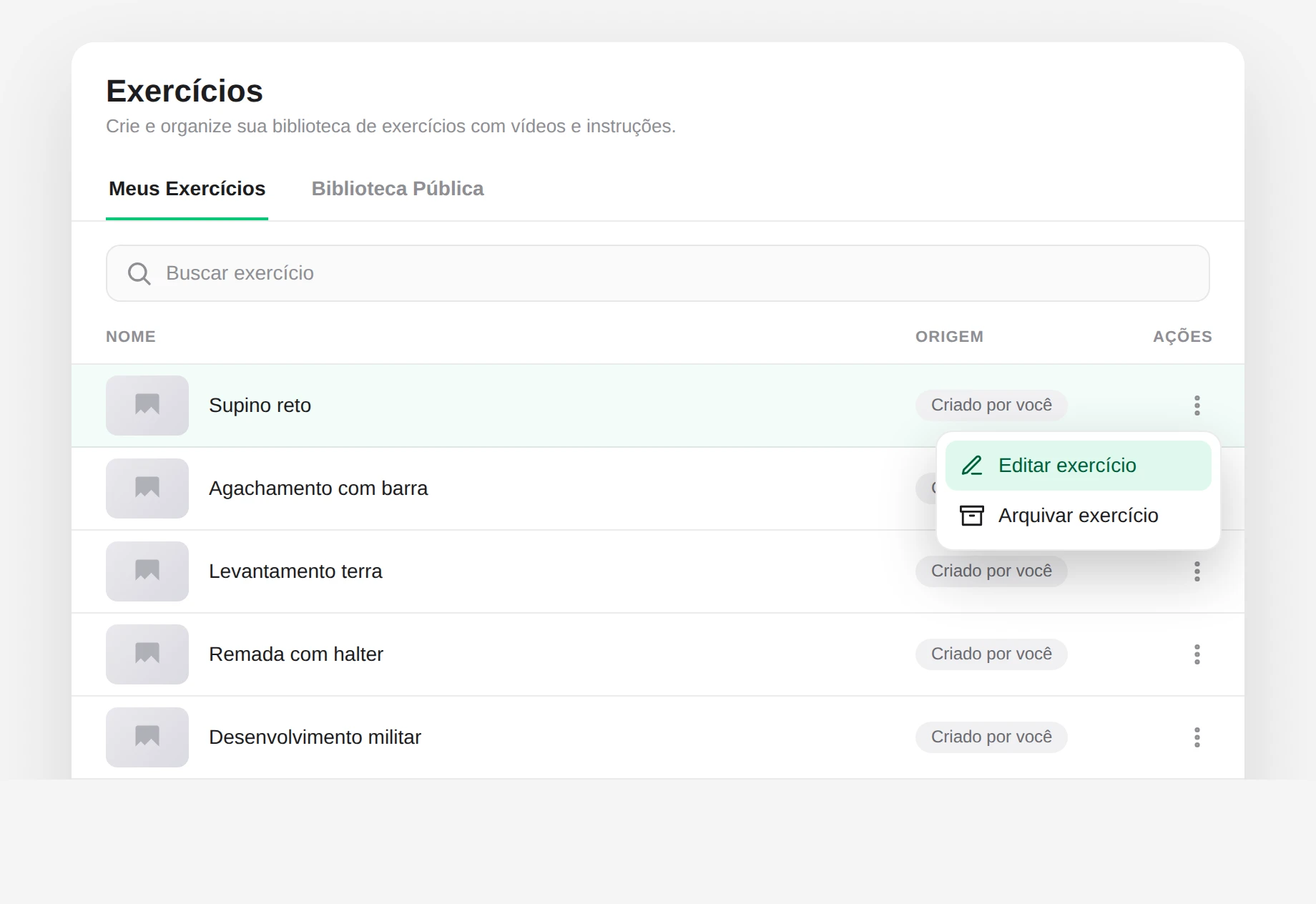Select the Supino reto exercise name
Screen dimensions: 1316x904
click(x=260, y=406)
